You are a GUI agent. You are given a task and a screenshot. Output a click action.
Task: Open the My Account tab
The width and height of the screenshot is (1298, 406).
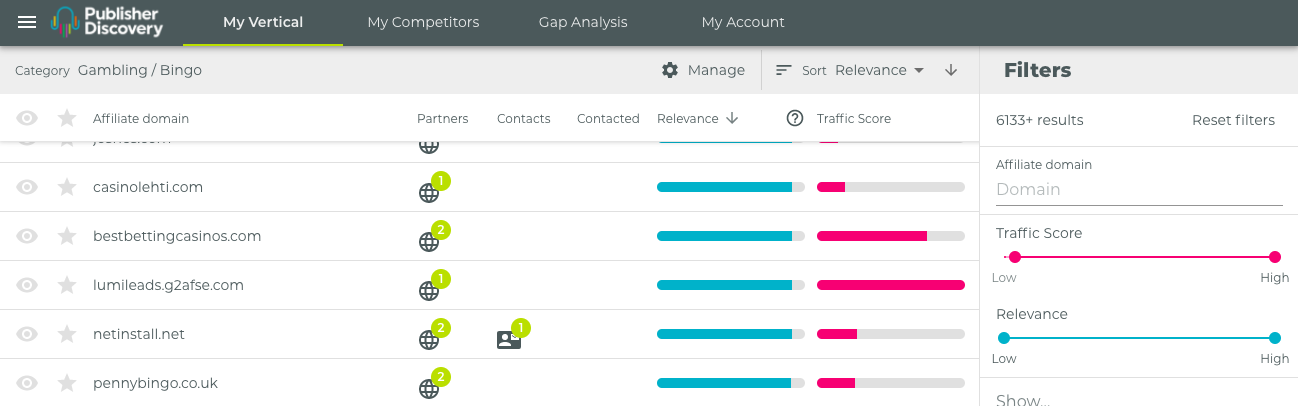(743, 22)
